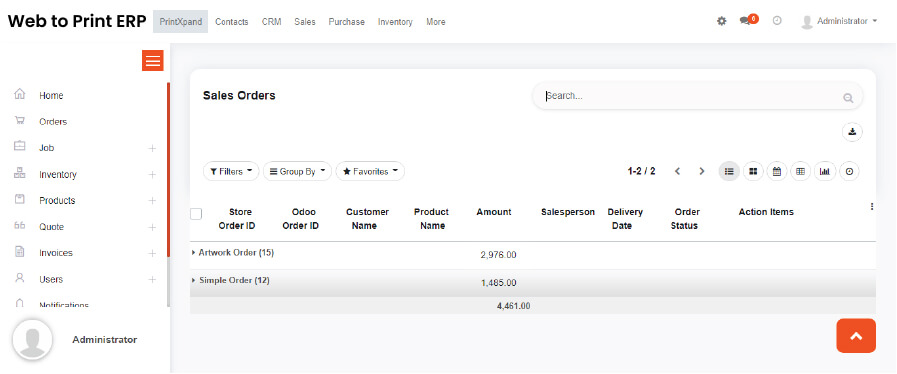
Task: Open the conversations chat bubble icon
Action: (745, 21)
